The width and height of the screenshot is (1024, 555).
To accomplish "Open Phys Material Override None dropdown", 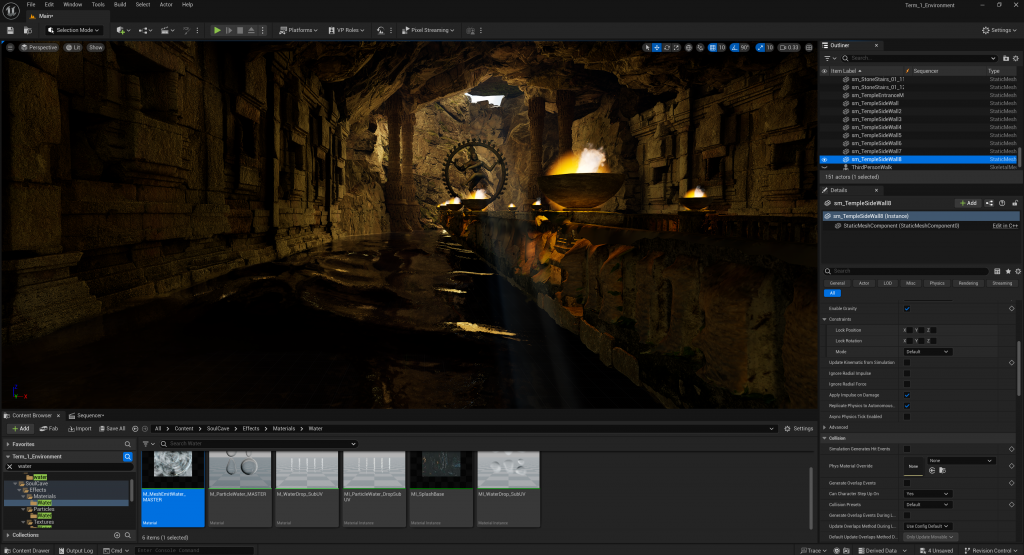I will pyautogui.click(x=961, y=460).
